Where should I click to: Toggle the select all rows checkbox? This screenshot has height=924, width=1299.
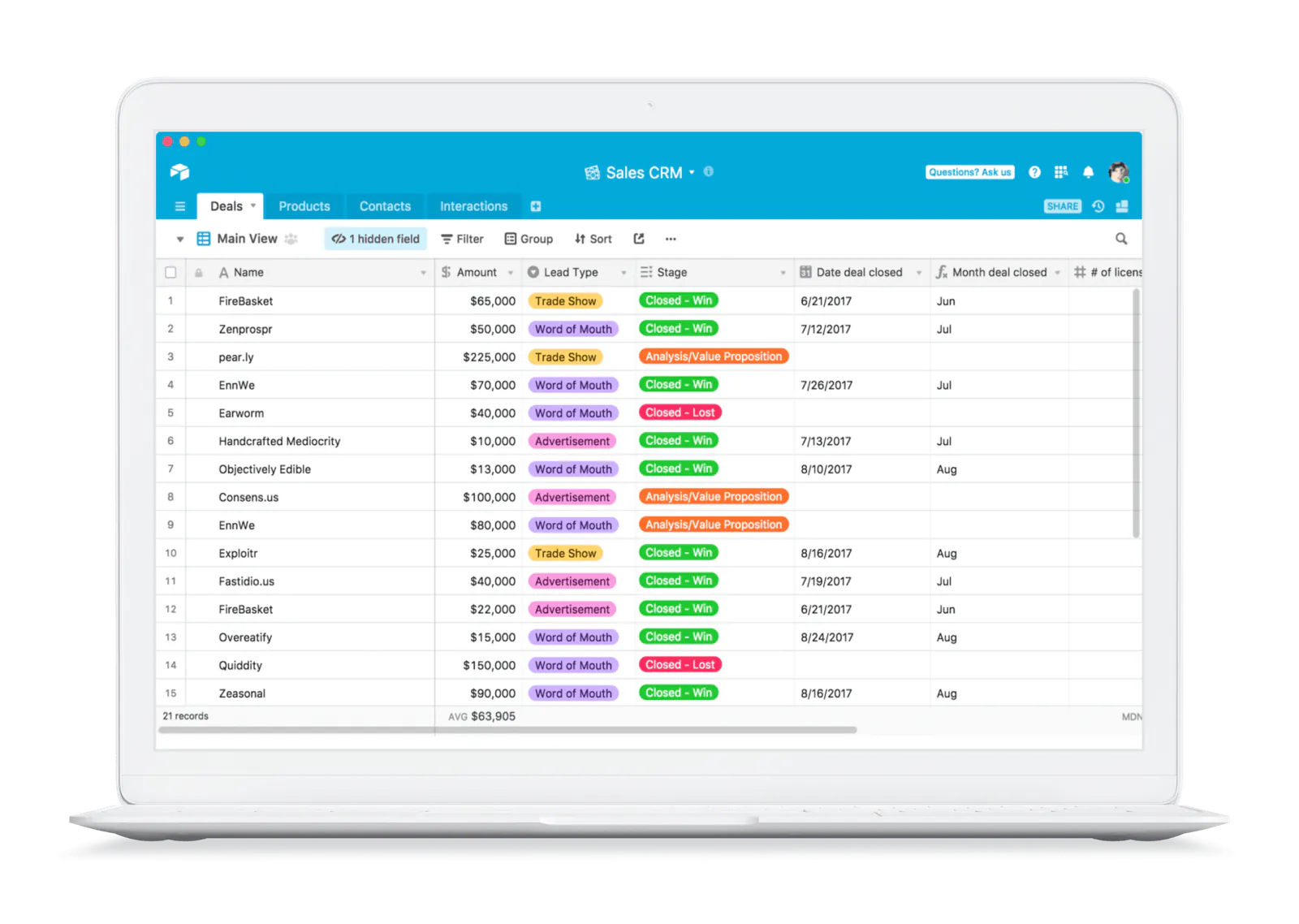click(x=170, y=273)
